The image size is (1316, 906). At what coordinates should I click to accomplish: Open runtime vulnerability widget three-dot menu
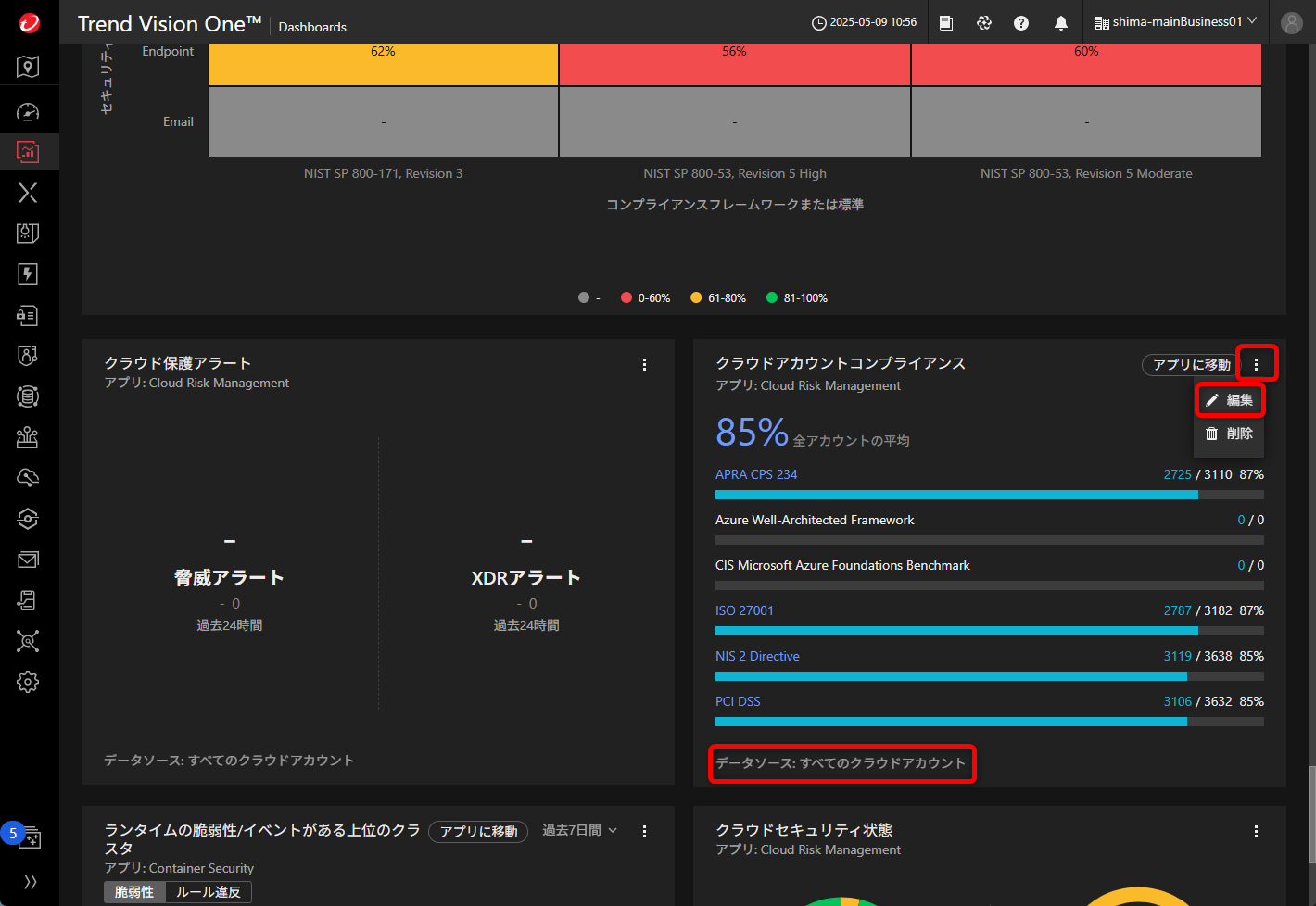(x=645, y=832)
